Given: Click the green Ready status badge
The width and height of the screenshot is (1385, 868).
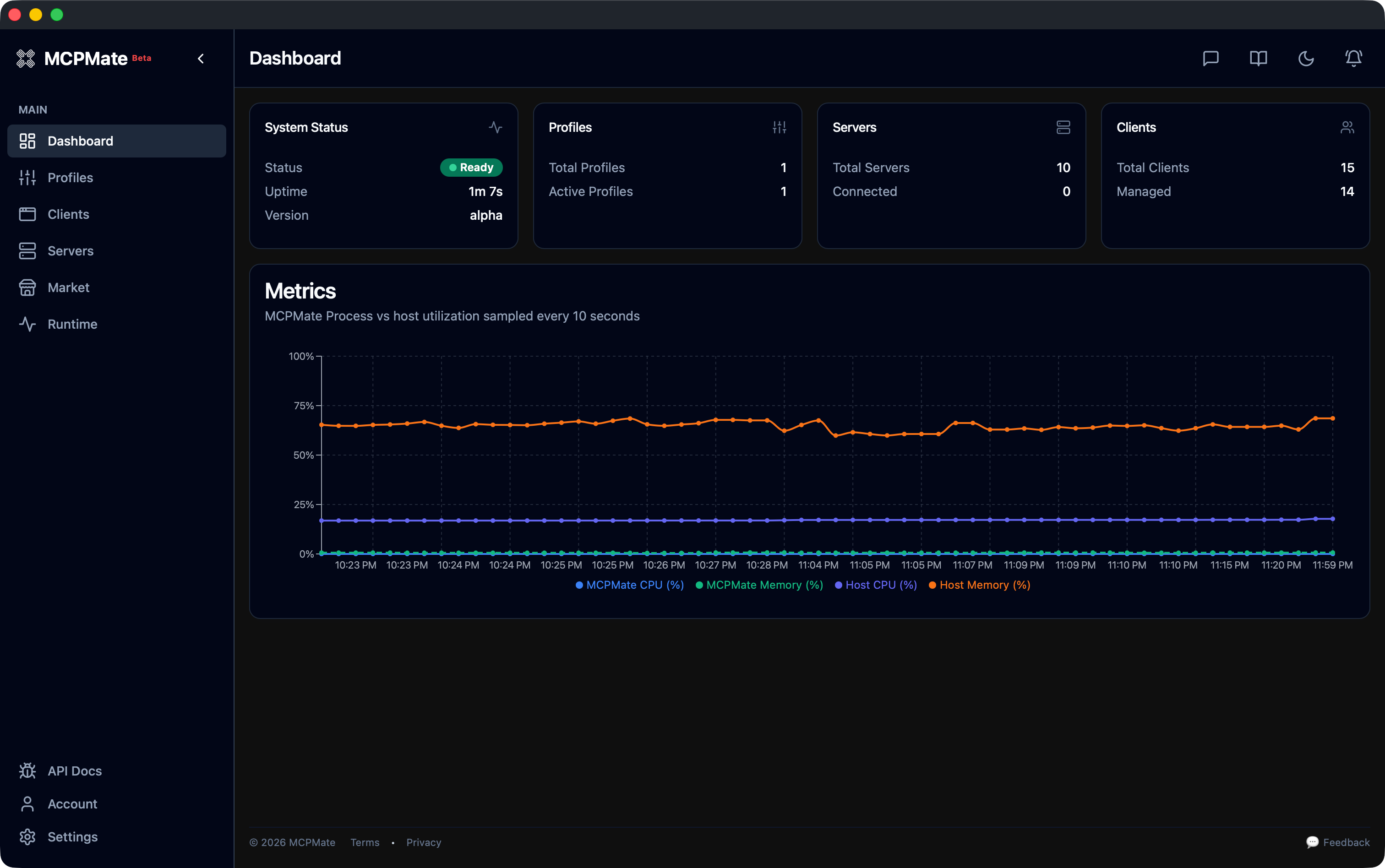Looking at the screenshot, I should pos(471,167).
